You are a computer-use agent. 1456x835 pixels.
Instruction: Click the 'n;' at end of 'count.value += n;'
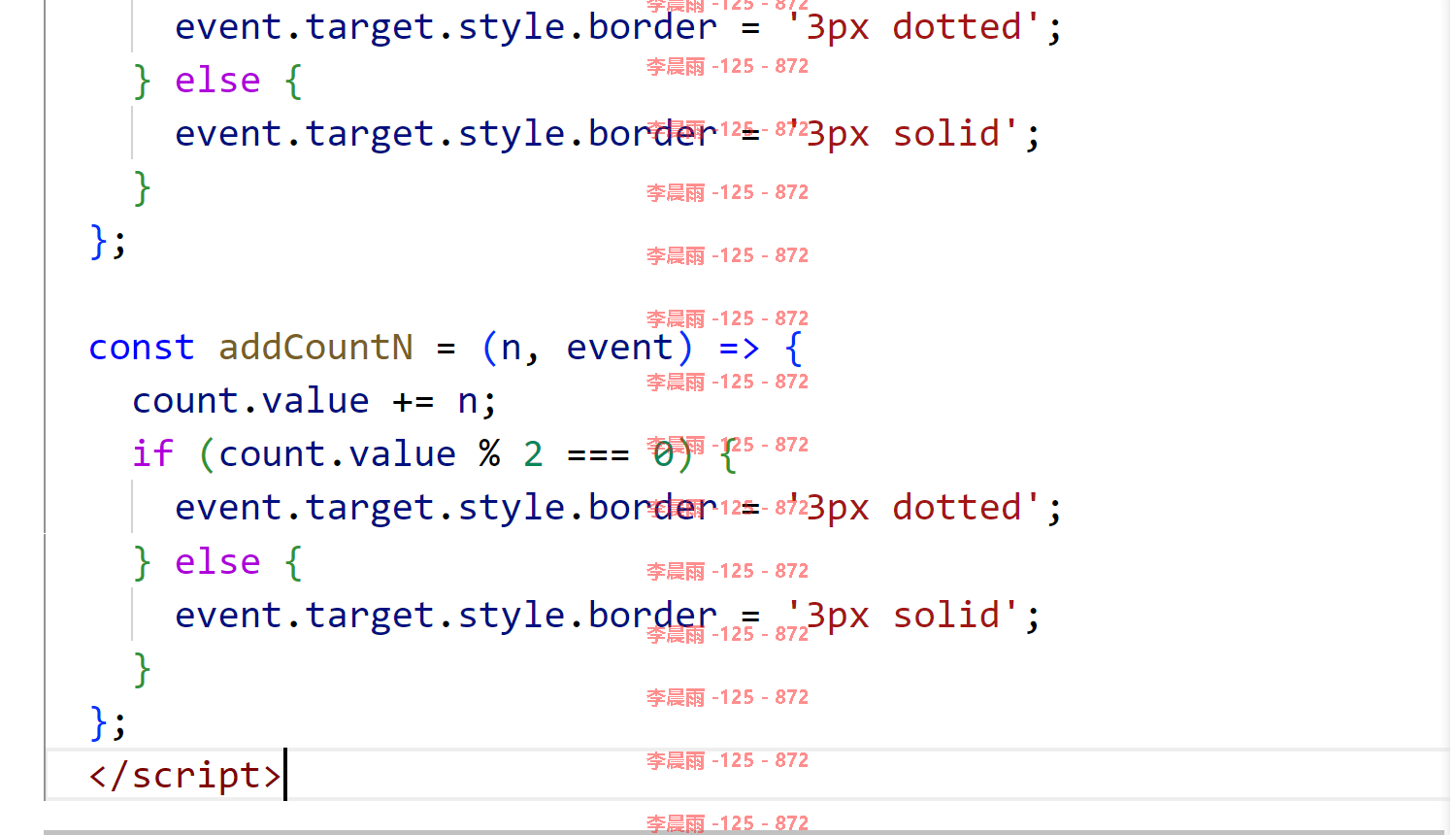tap(477, 401)
